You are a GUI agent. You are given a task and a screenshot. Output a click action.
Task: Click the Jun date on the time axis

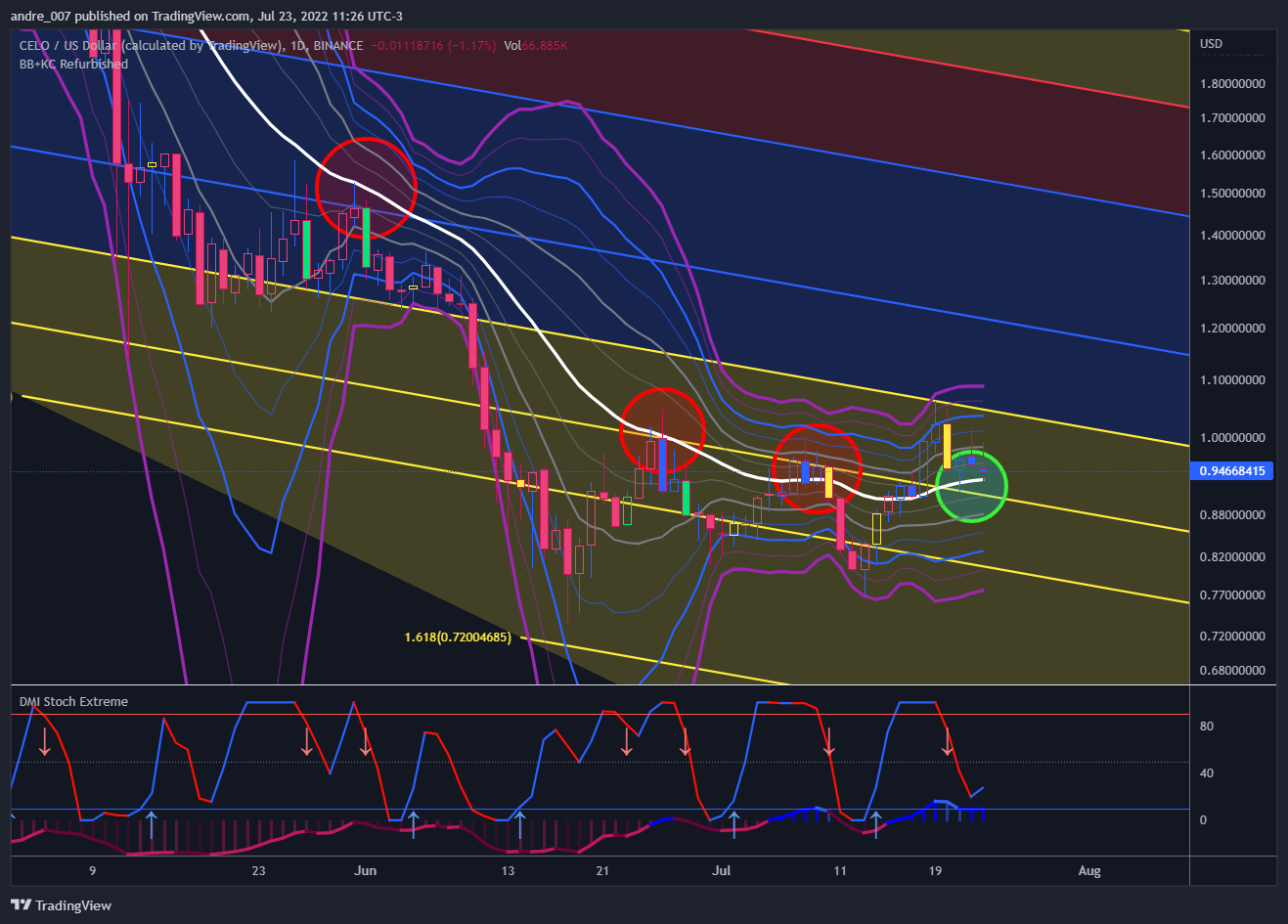coord(365,871)
